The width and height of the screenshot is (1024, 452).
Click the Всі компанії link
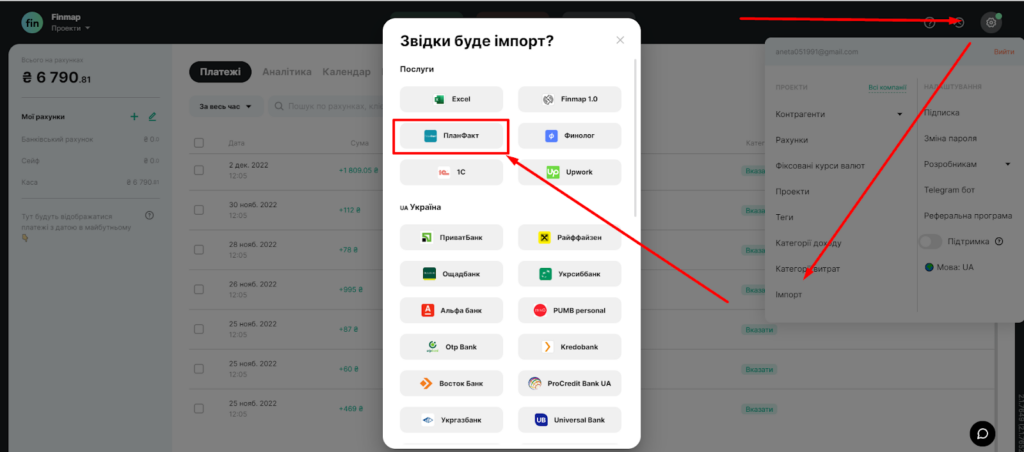pyautogui.click(x=887, y=87)
